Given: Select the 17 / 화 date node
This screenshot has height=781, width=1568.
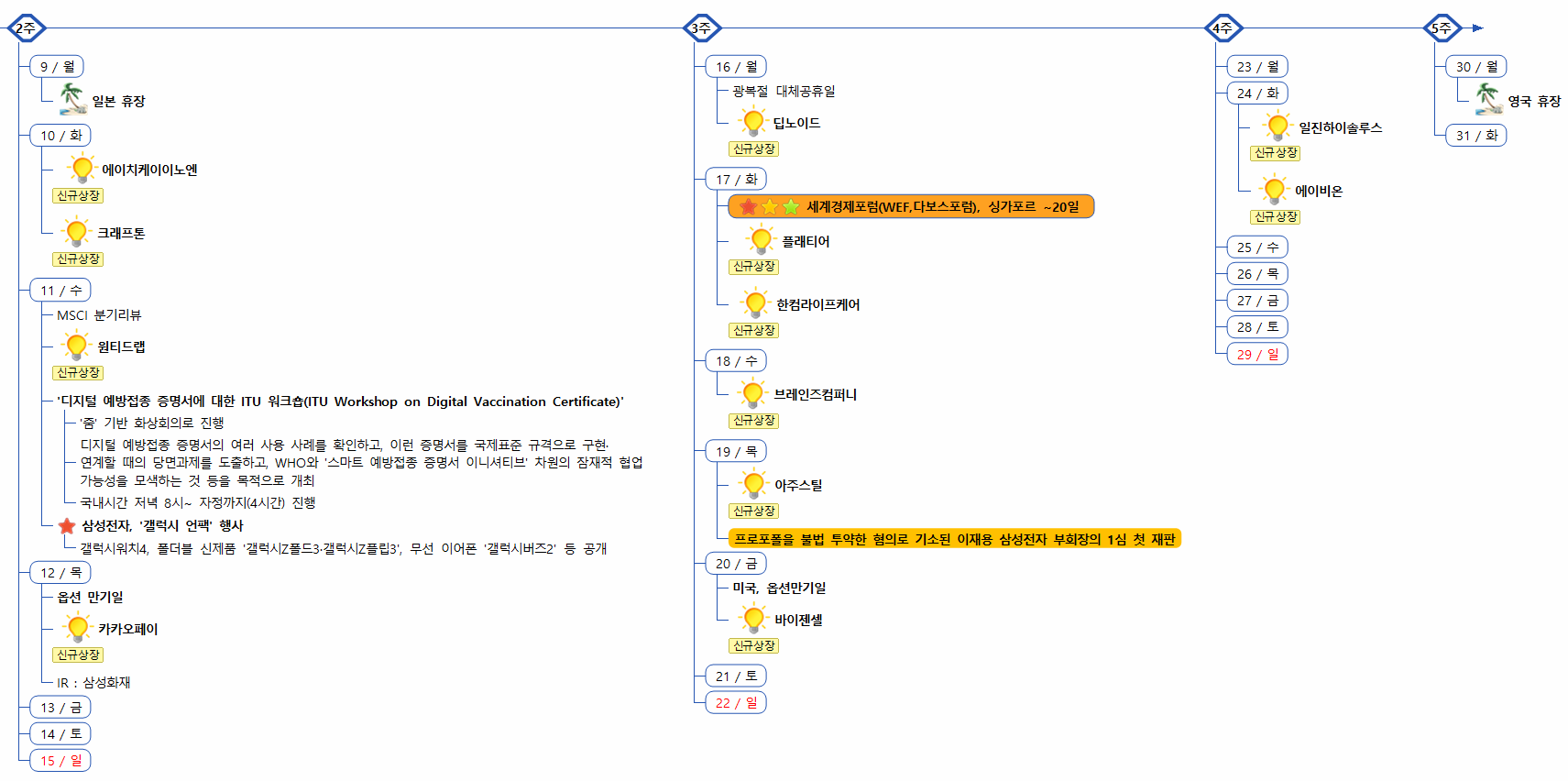Looking at the screenshot, I should click(736, 179).
